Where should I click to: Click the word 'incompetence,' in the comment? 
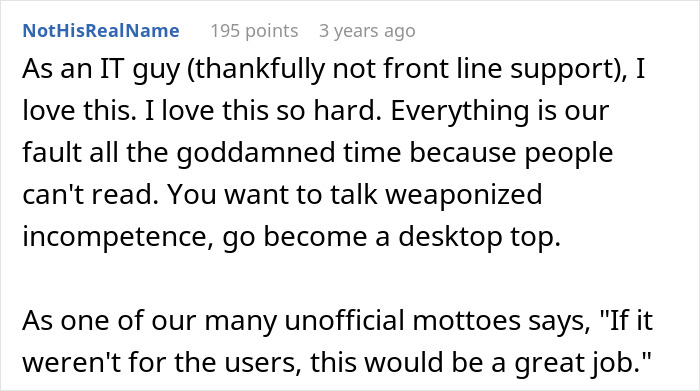(x=118, y=236)
